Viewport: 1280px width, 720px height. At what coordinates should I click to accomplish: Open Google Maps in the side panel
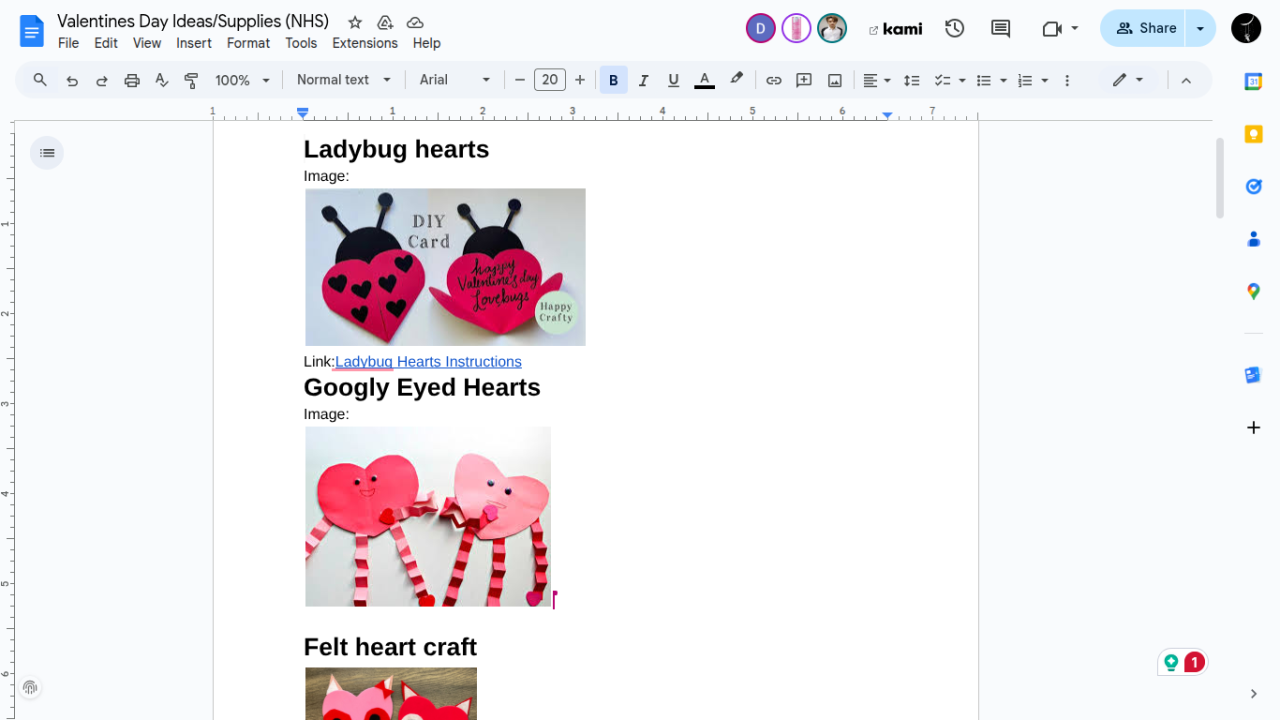[x=1253, y=291]
